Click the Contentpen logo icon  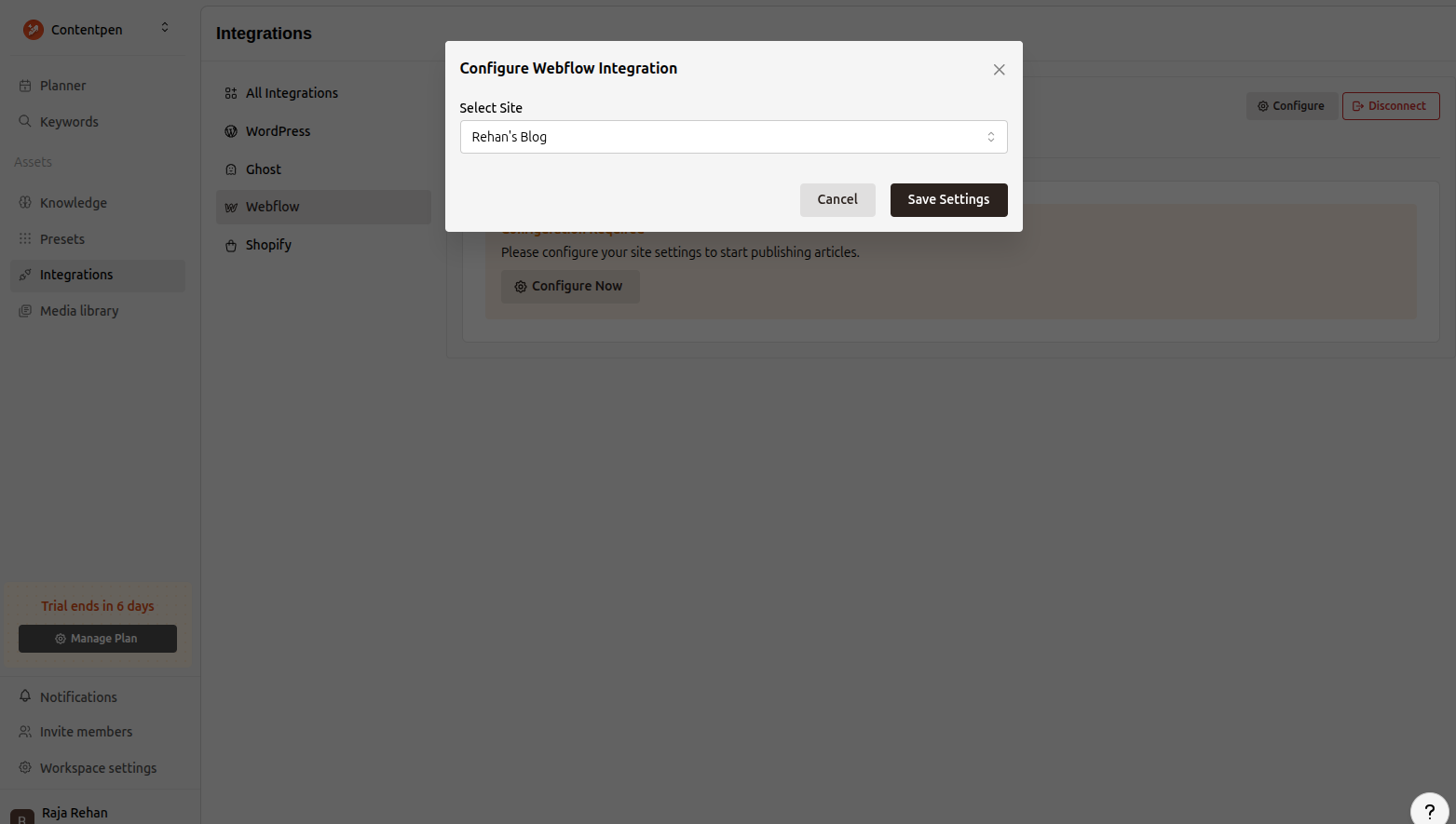click(34, 30)
